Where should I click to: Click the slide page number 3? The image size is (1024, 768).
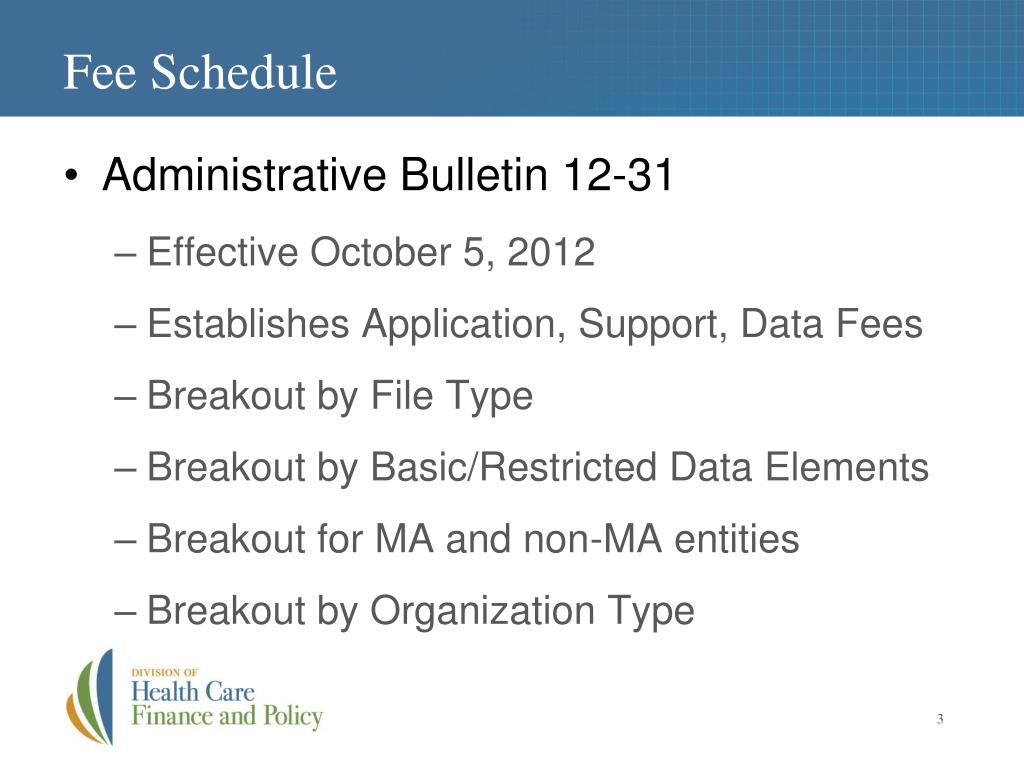click(940, 719)
